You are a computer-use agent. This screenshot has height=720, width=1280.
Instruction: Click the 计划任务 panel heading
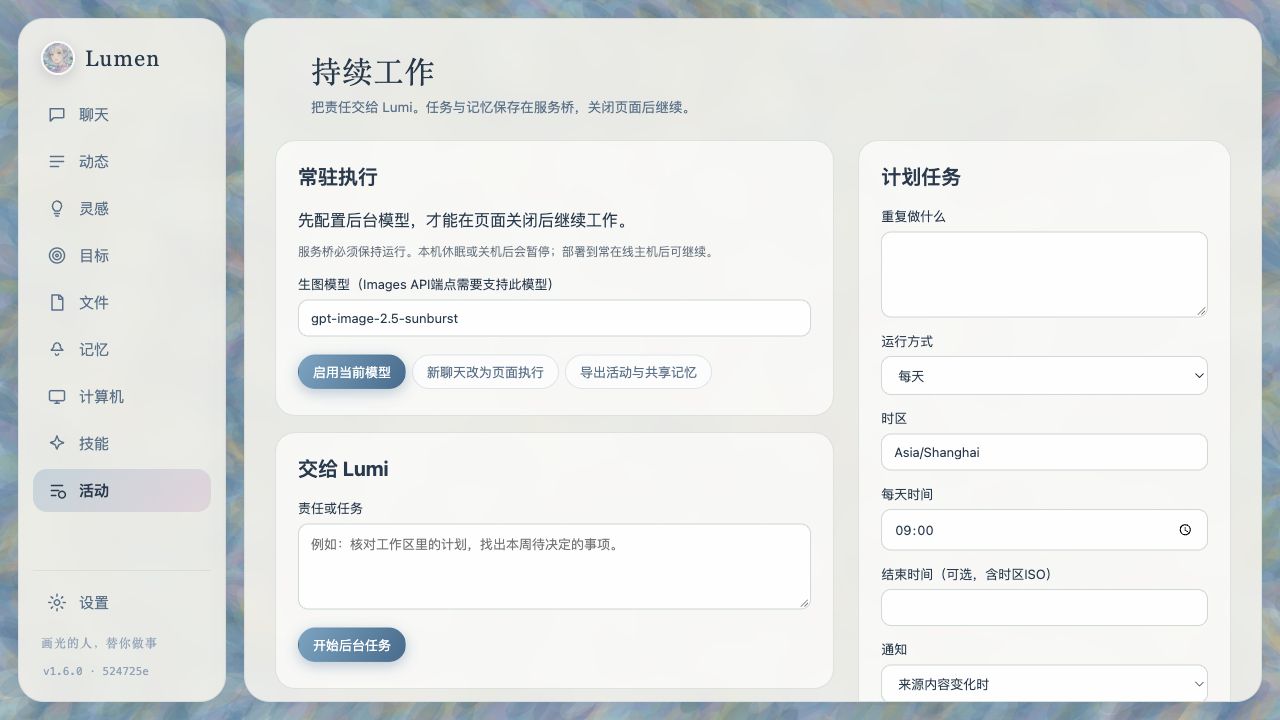pos(921,177)
